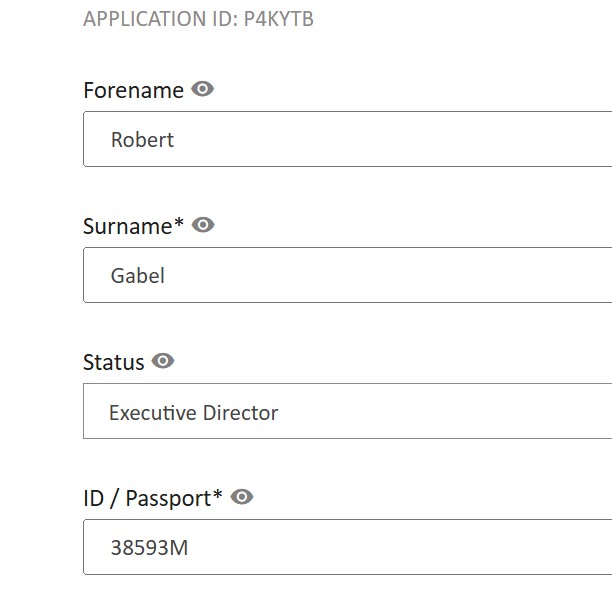Place cursor on the name Gabel
The height and width of the screenshot is (595, 612).
(138, 276)
